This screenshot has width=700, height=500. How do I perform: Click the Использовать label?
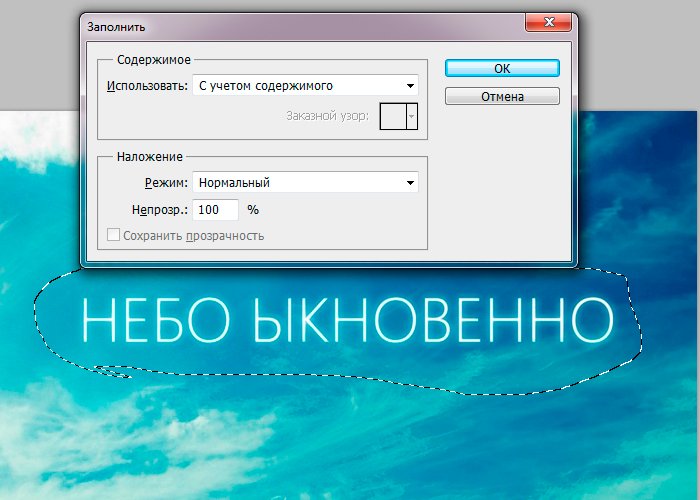146,86
